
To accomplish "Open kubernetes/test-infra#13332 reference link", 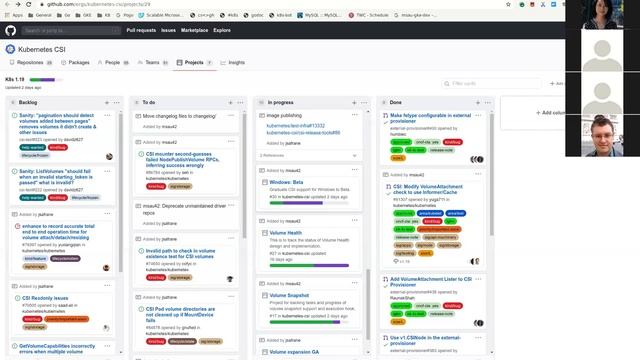I will 296,126.
